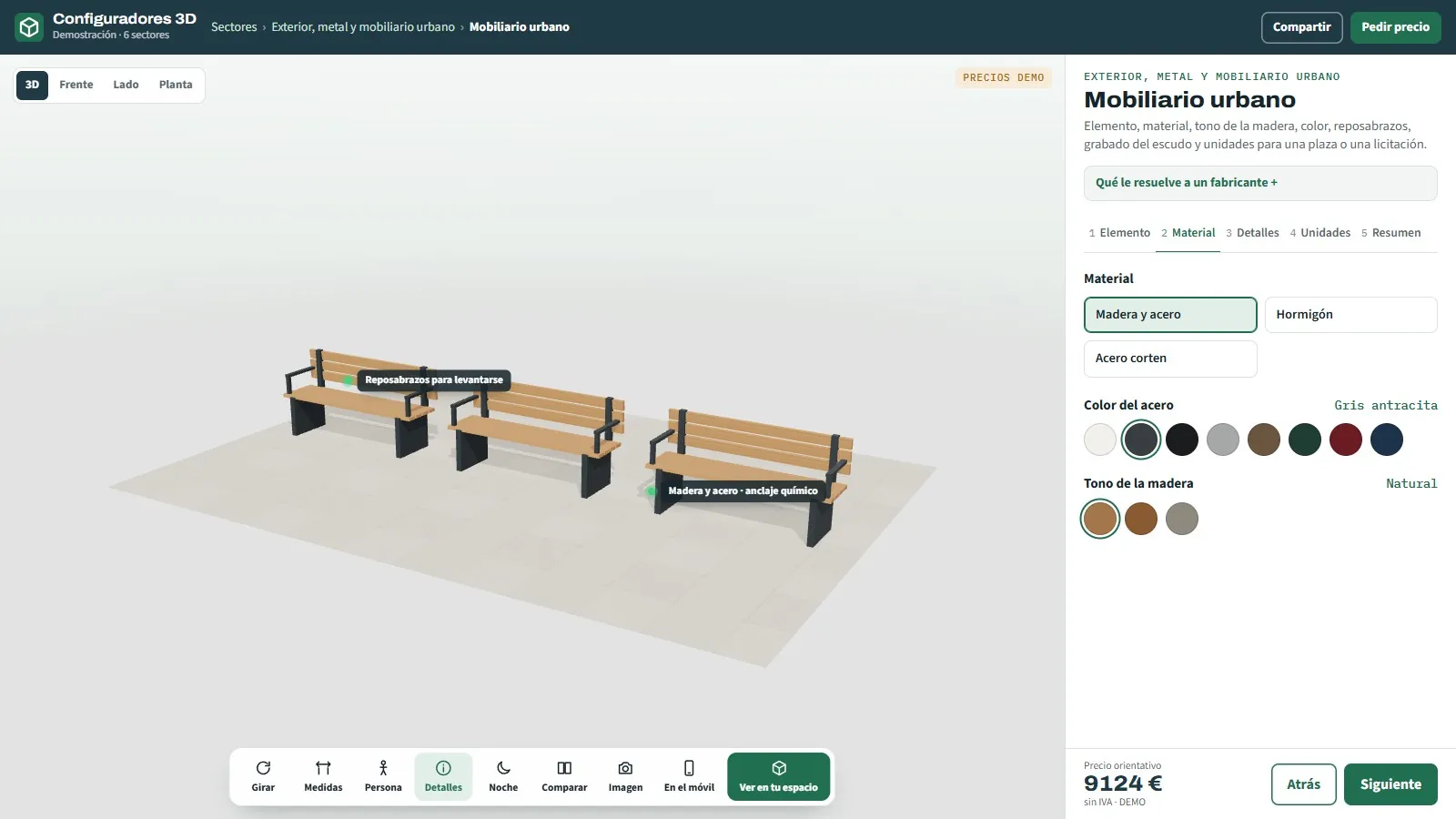Select the black steel color swatch

click(1182, 440)
